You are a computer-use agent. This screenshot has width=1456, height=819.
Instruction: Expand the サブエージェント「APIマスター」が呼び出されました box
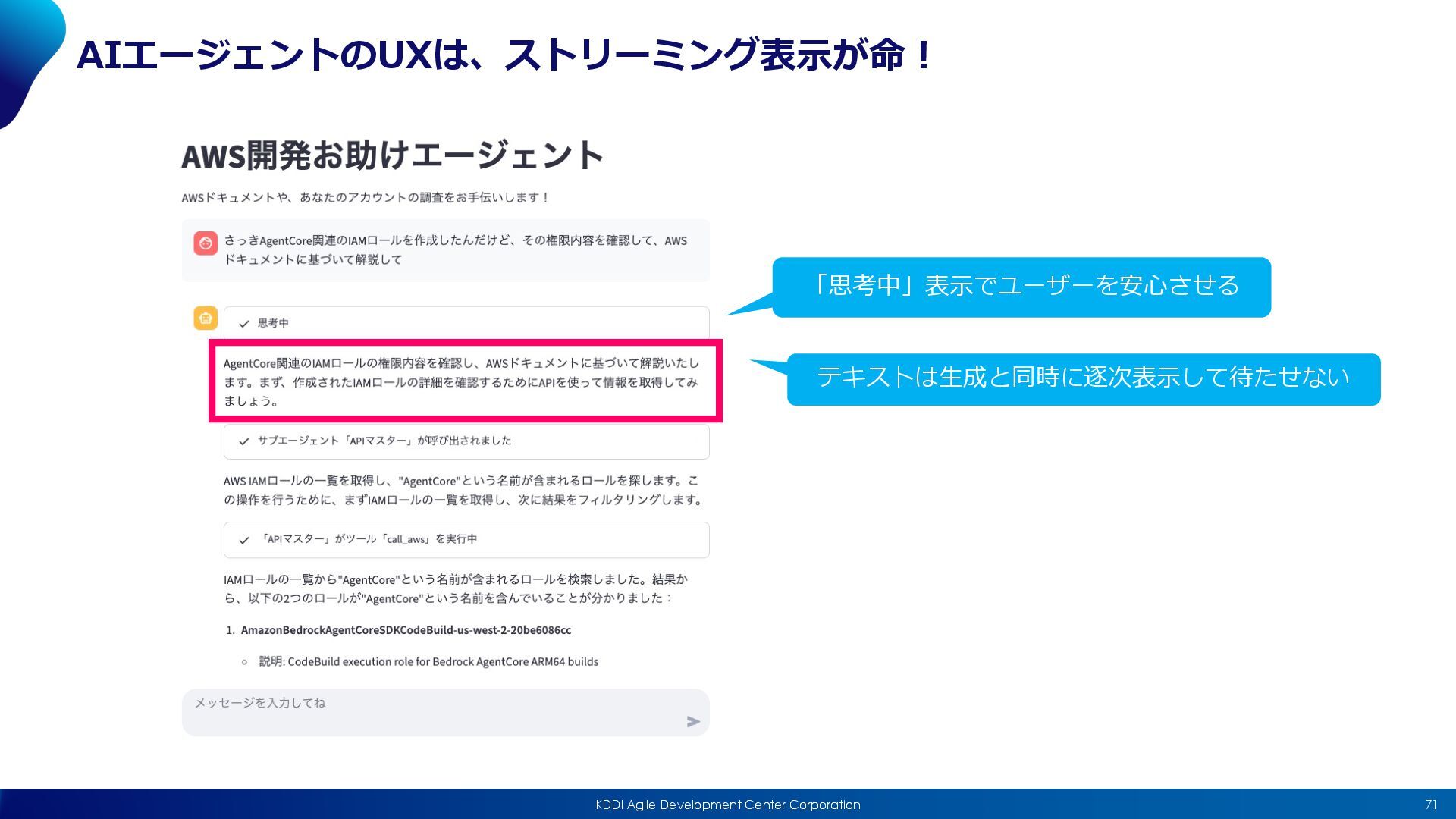466,441
